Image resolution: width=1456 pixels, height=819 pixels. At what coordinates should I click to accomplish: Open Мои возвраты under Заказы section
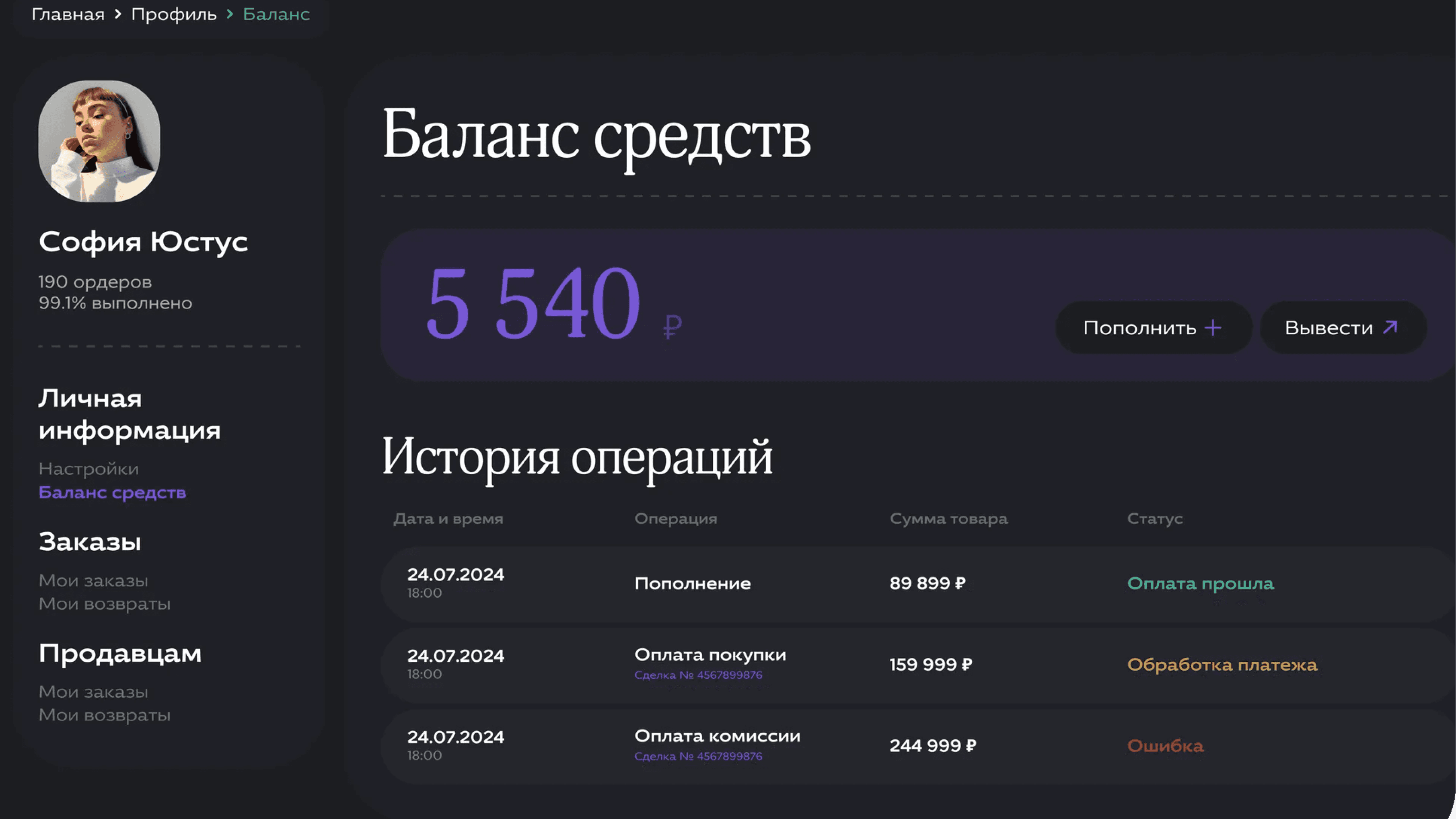105,604
